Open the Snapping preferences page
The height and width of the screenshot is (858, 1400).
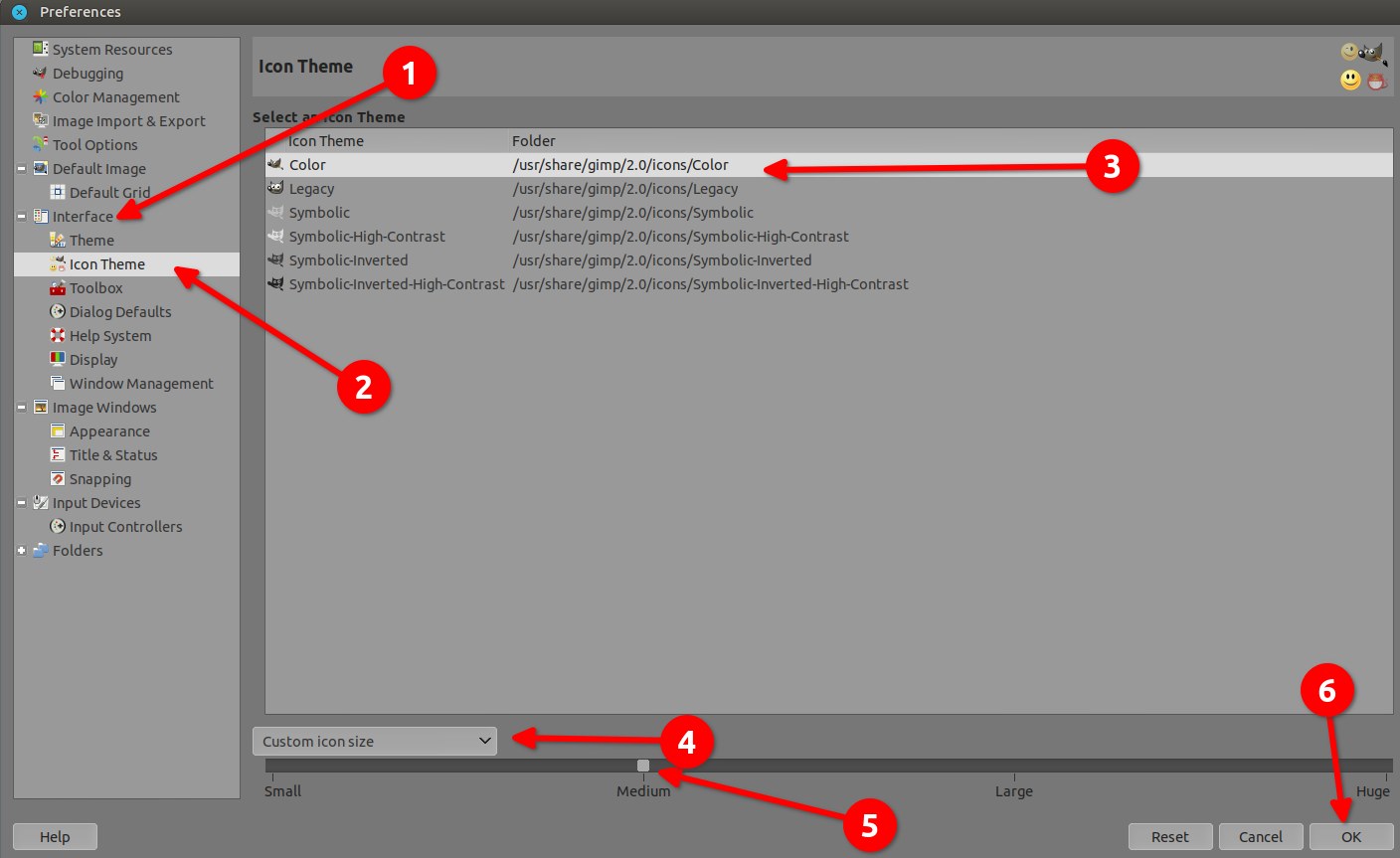coord(100,478)
